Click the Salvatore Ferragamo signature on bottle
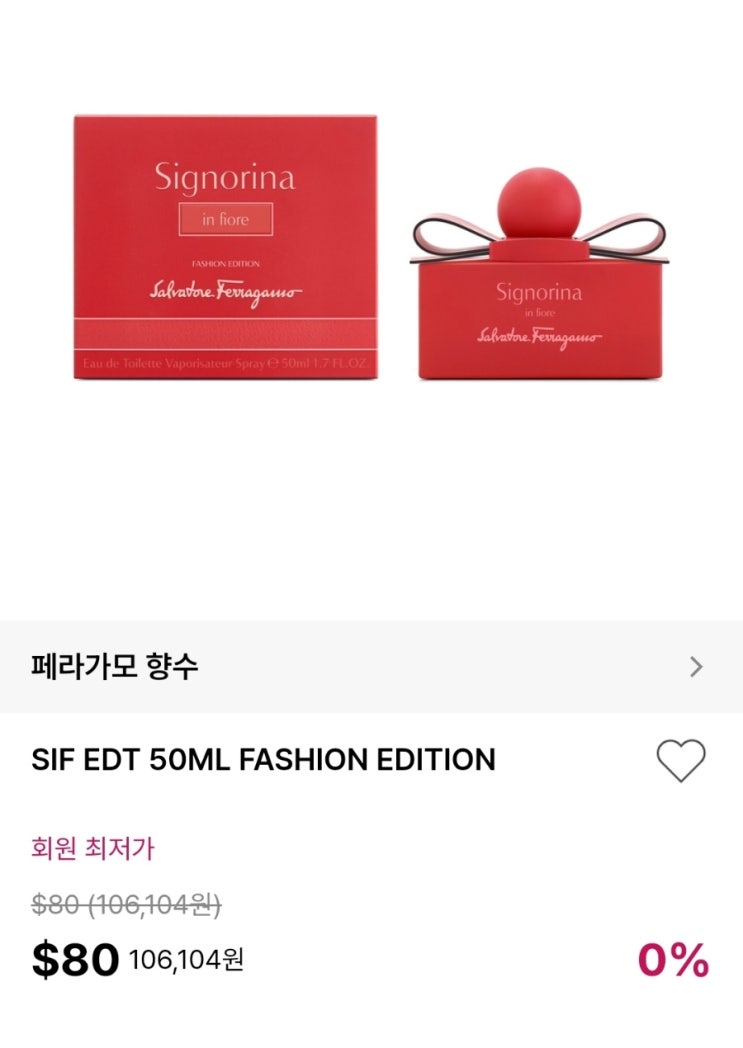Image resolution: width=743 pixels, height=1048 pixels. pos(539,338)
